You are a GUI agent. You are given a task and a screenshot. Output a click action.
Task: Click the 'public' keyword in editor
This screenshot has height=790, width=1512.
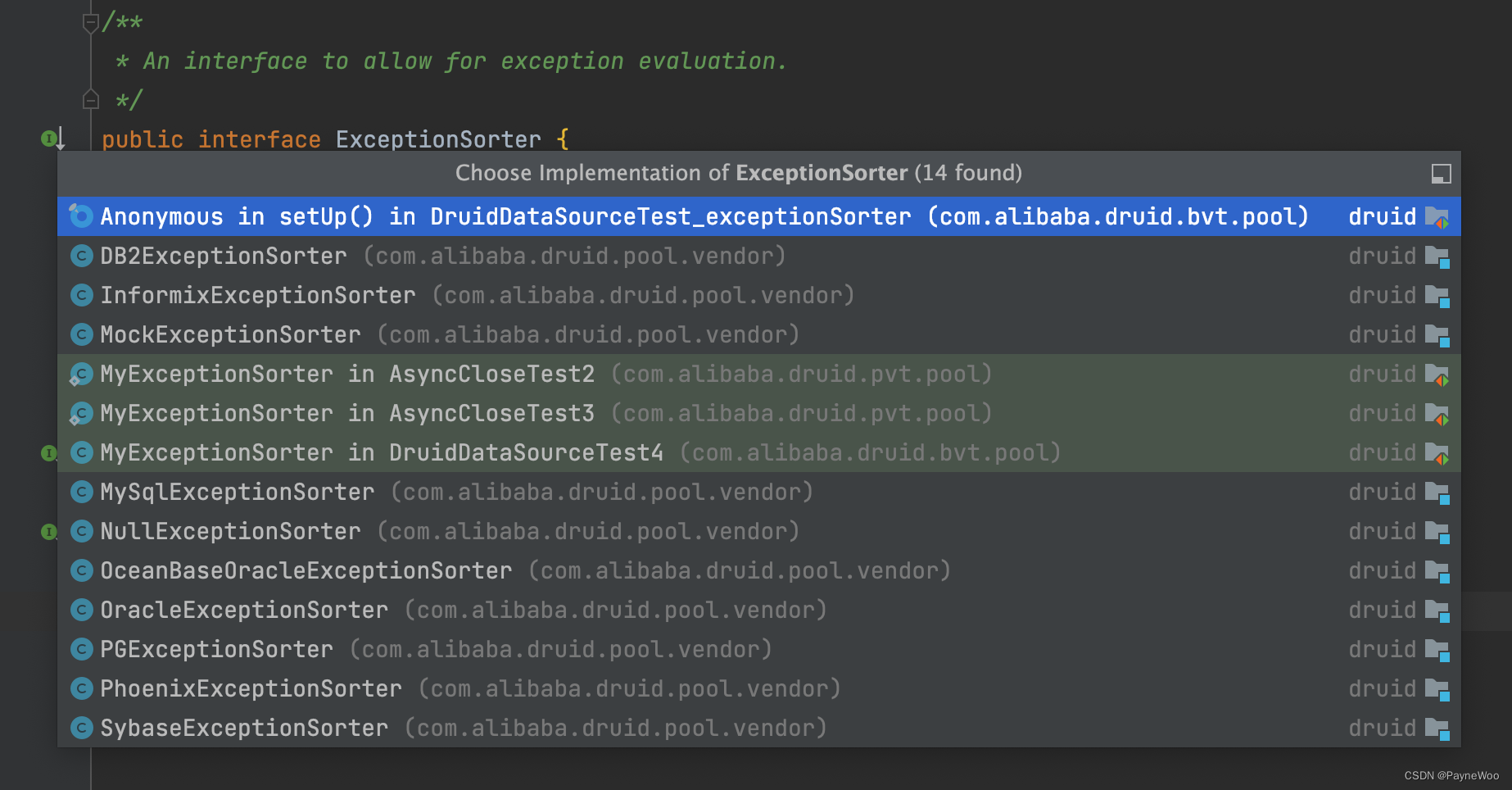143,139
